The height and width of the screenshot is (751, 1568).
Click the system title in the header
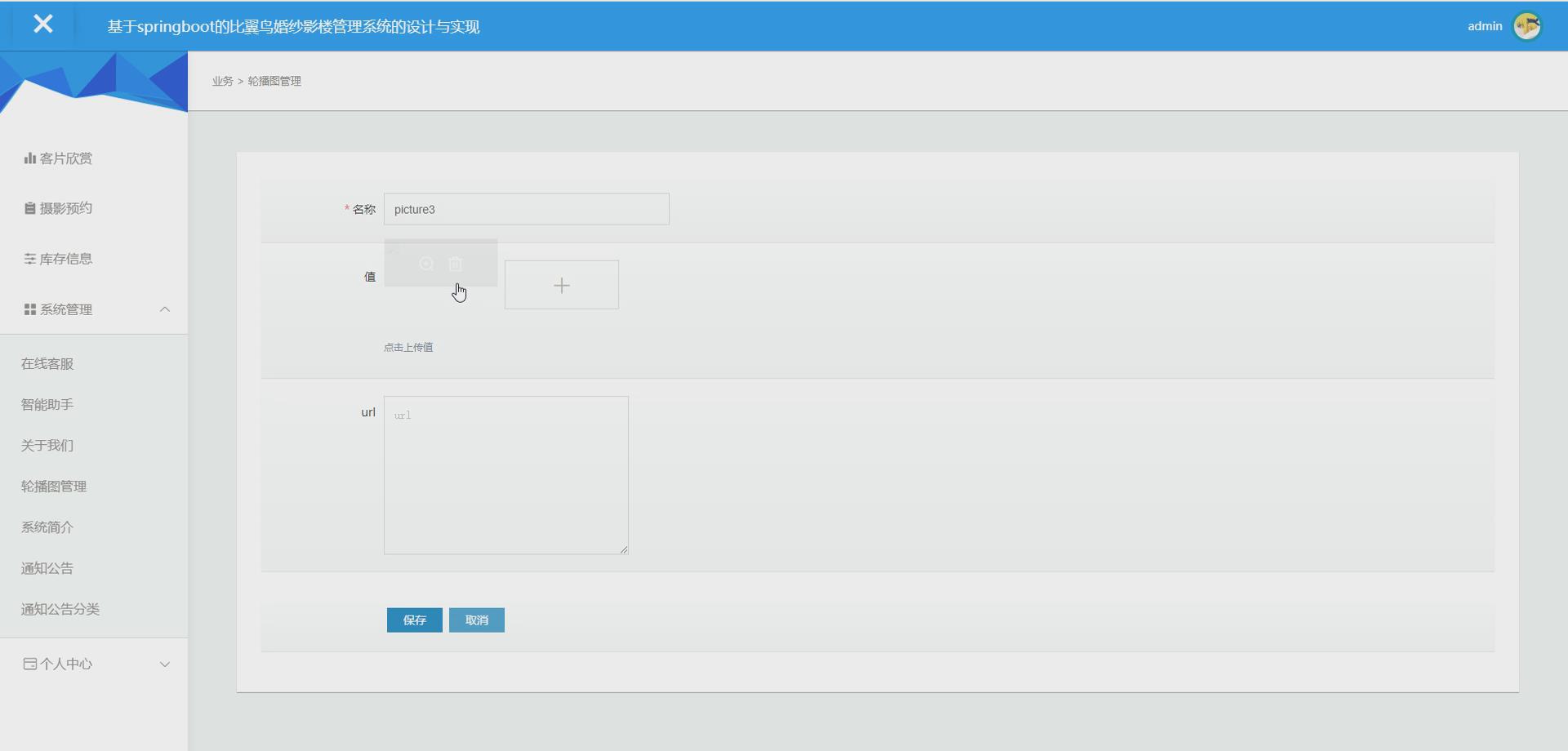293,26
